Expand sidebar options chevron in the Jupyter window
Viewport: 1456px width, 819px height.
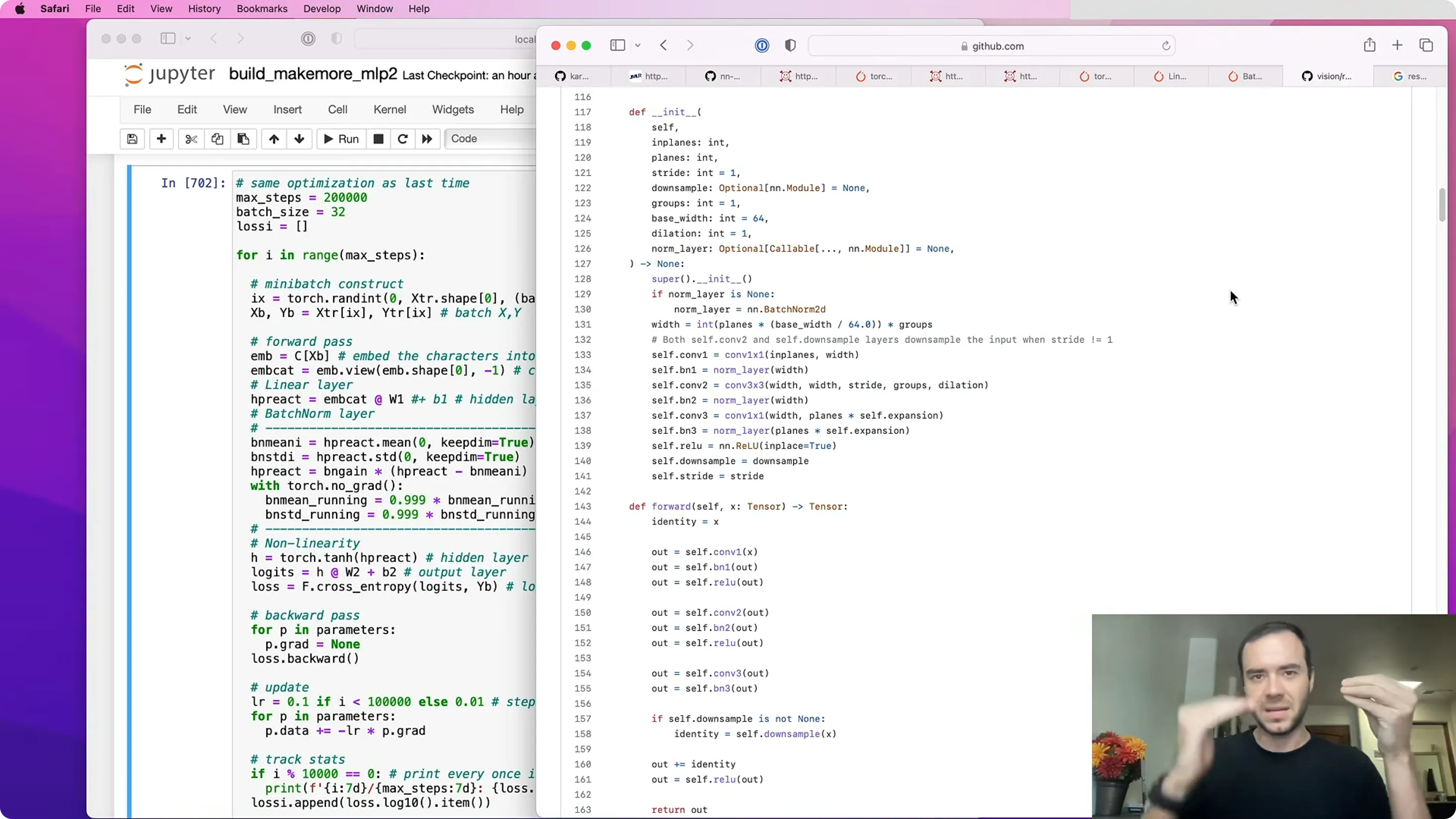click(188, 39)
